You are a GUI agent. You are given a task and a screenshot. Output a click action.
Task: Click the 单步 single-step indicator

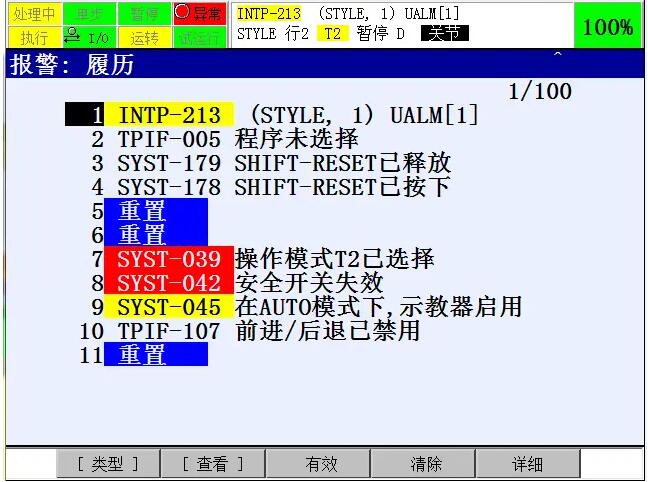[89, 14]
